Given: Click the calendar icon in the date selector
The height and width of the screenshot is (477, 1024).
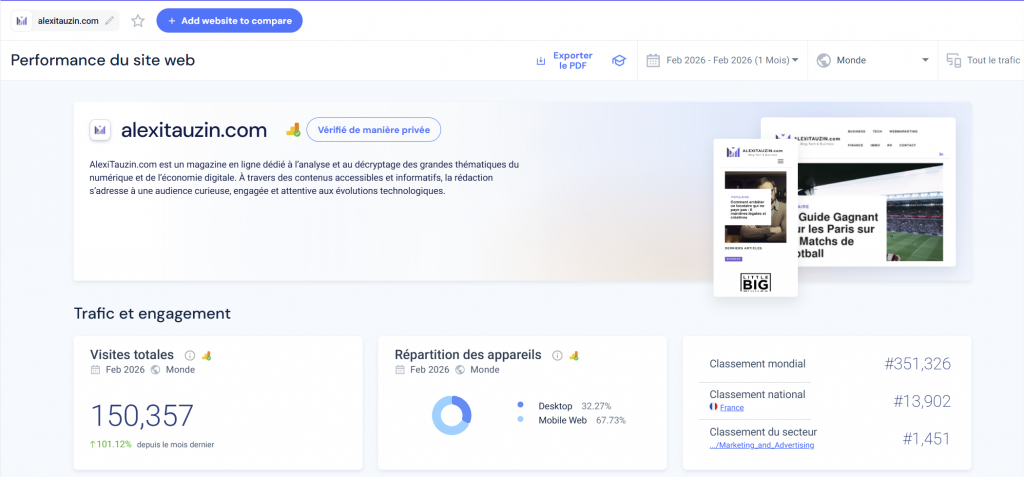Looking at the screenshot, I should (653, 61).
